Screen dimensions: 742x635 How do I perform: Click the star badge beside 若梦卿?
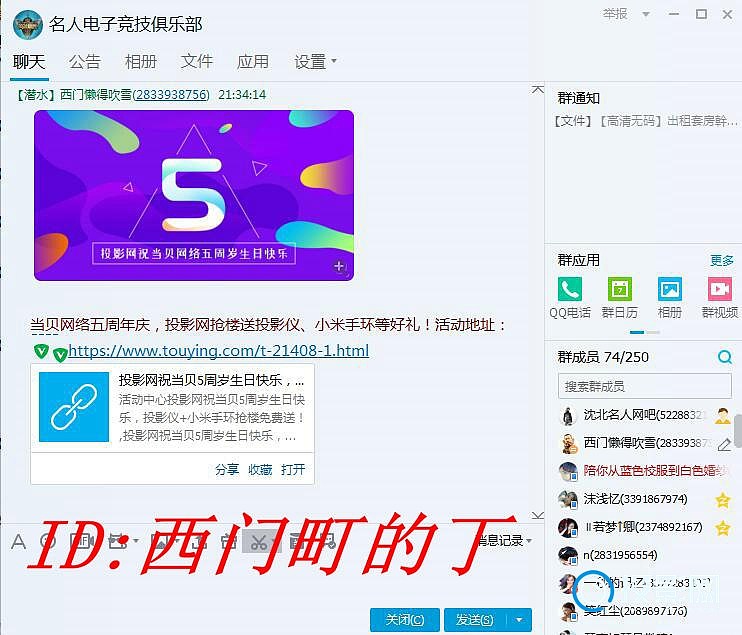[723, 528]
